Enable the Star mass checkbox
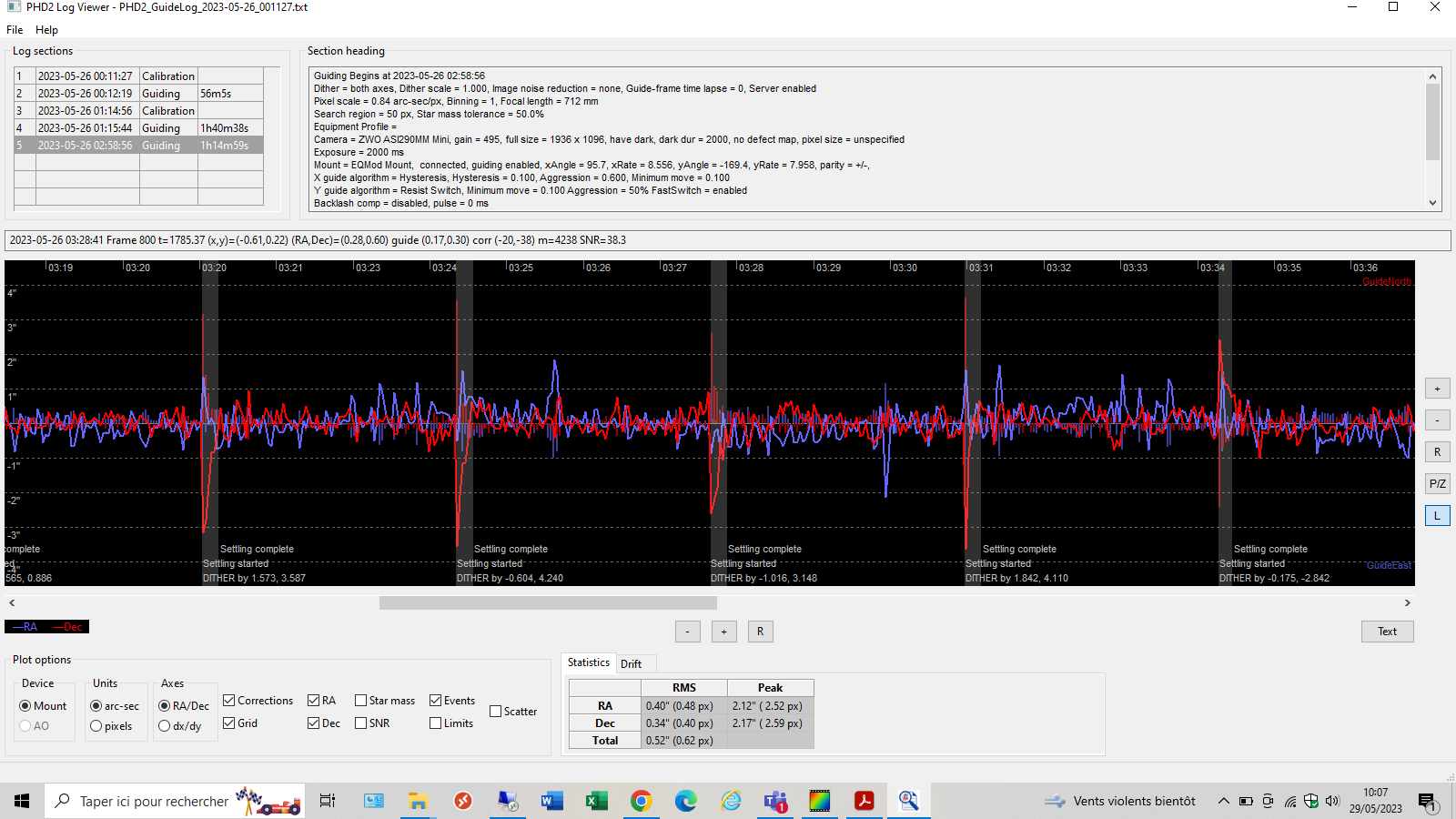This screenshot has width=1456, height=819. coord(361,701)
